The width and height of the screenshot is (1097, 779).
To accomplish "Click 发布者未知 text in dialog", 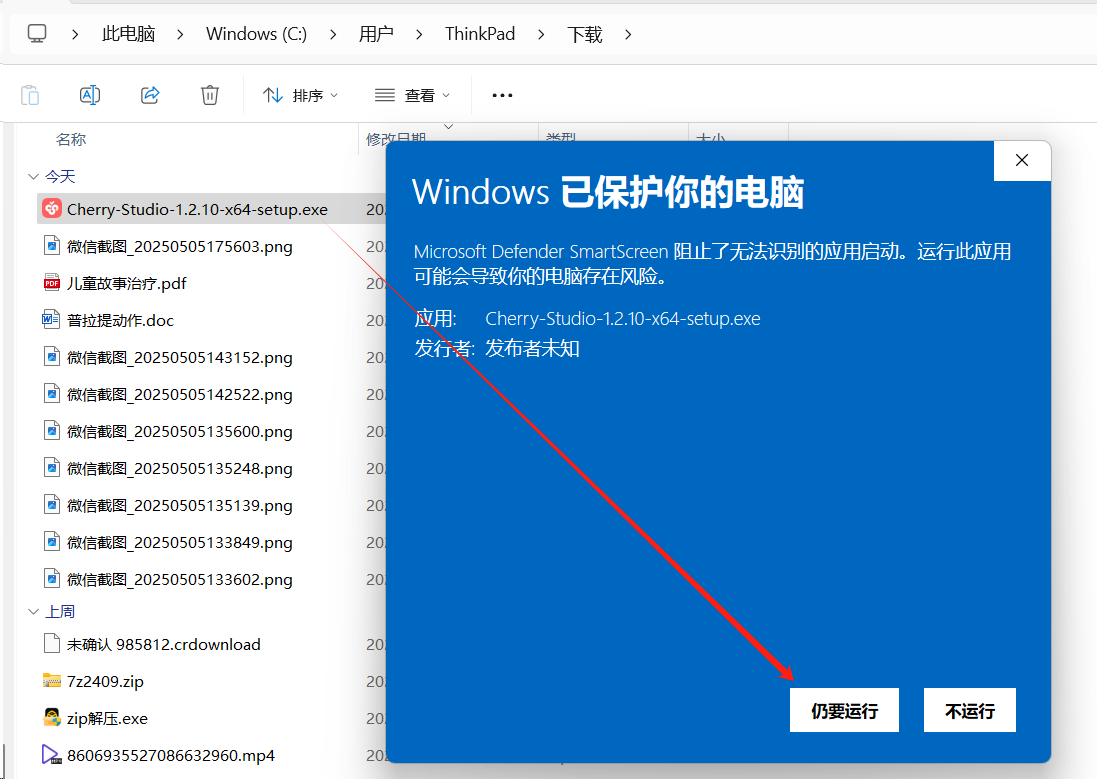I will click(532, 348).
